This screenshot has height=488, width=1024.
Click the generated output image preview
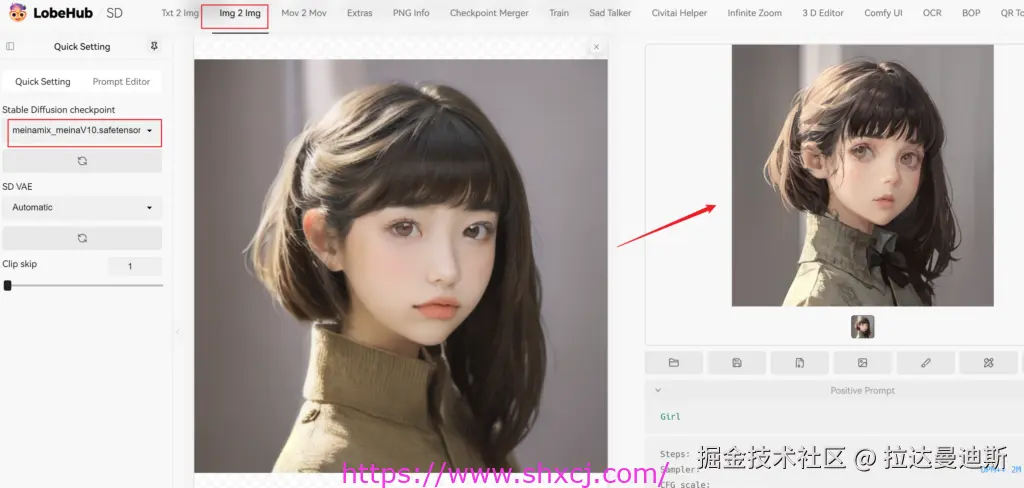click(862, 175)
